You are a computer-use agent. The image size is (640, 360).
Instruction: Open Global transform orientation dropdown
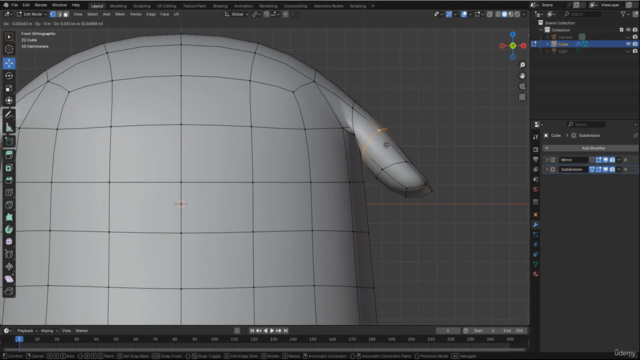236,14
